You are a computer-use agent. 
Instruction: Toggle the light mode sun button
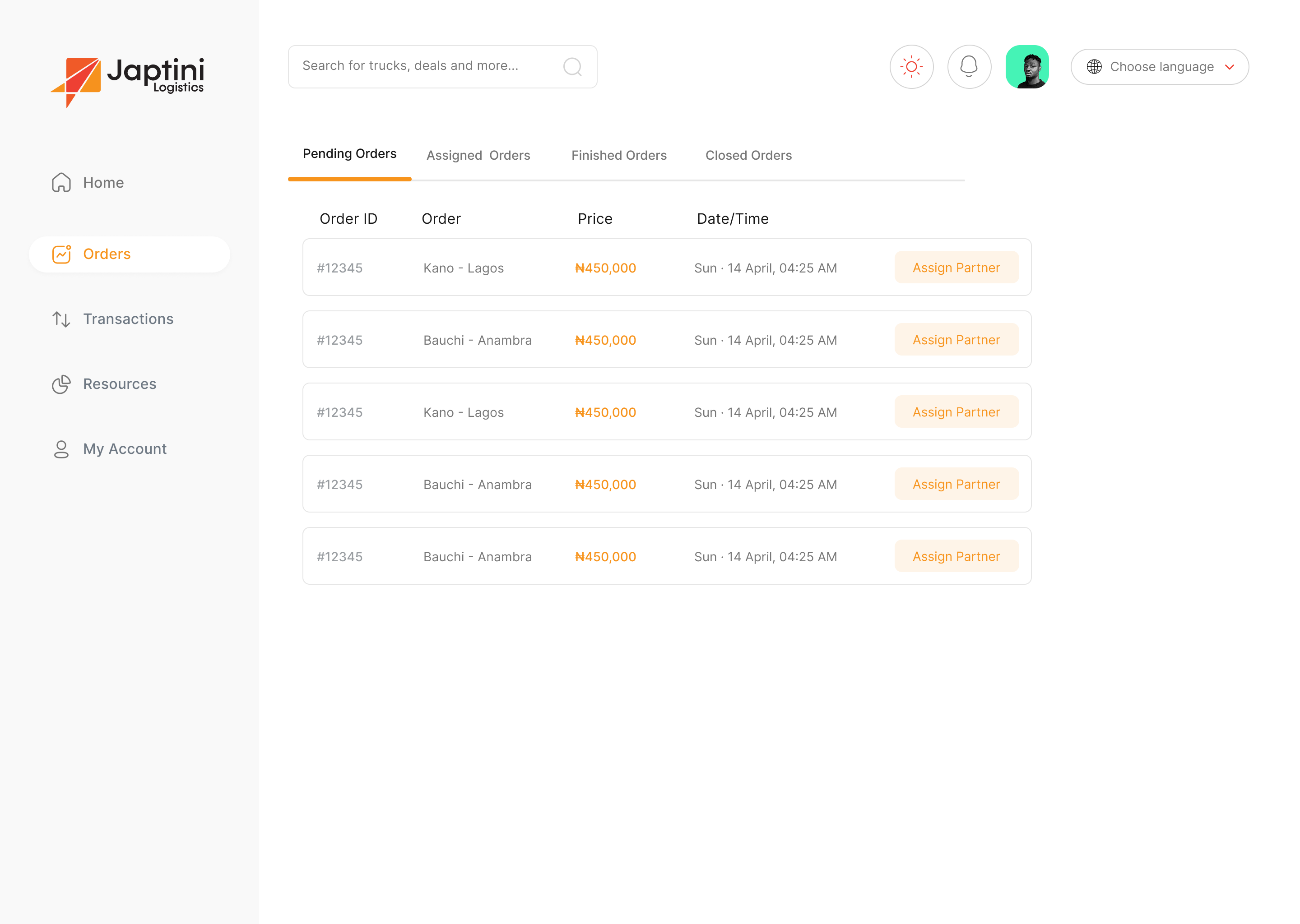coord(911,67)
